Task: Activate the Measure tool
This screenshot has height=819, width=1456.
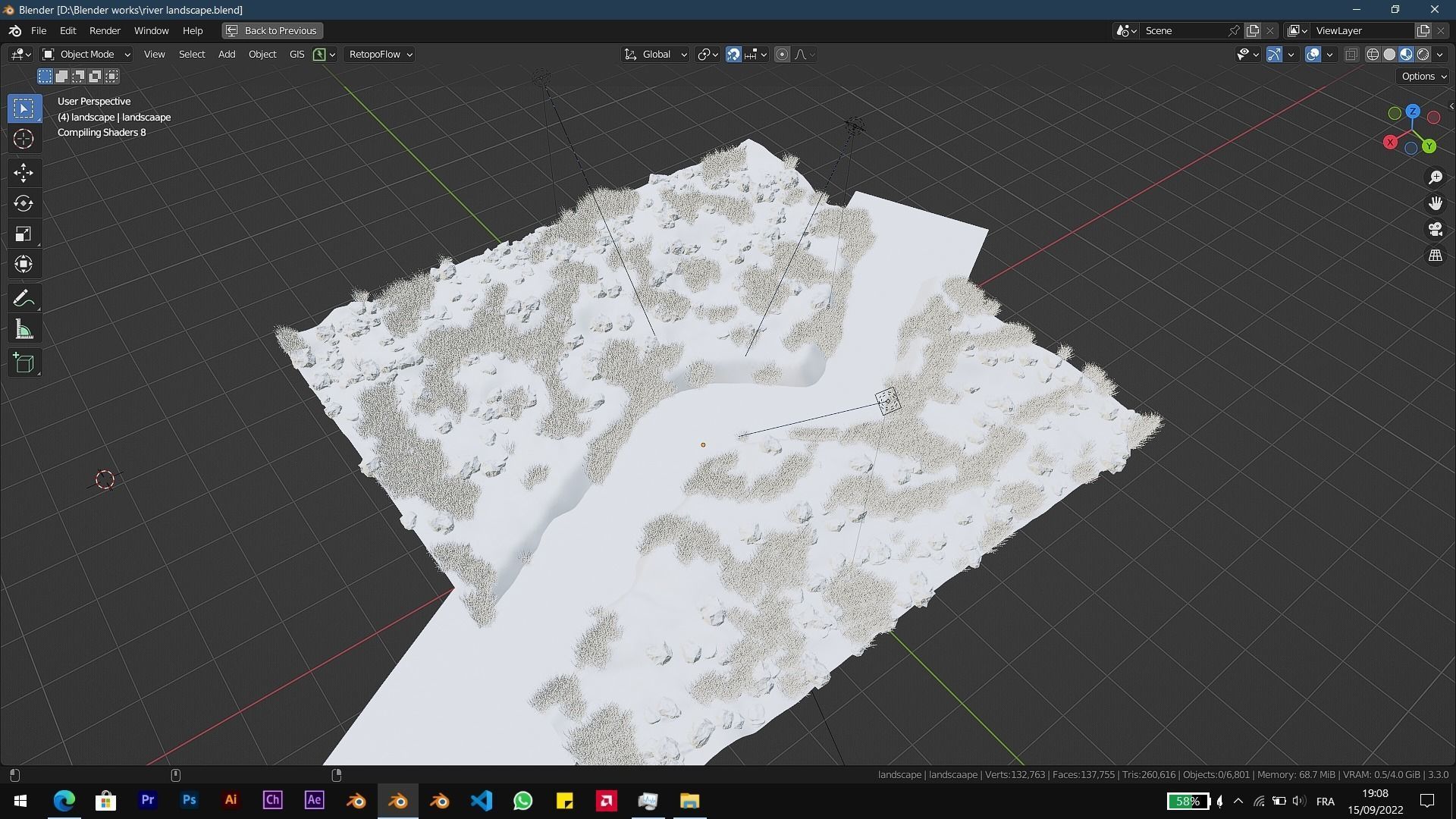Action: pos(24,328)
